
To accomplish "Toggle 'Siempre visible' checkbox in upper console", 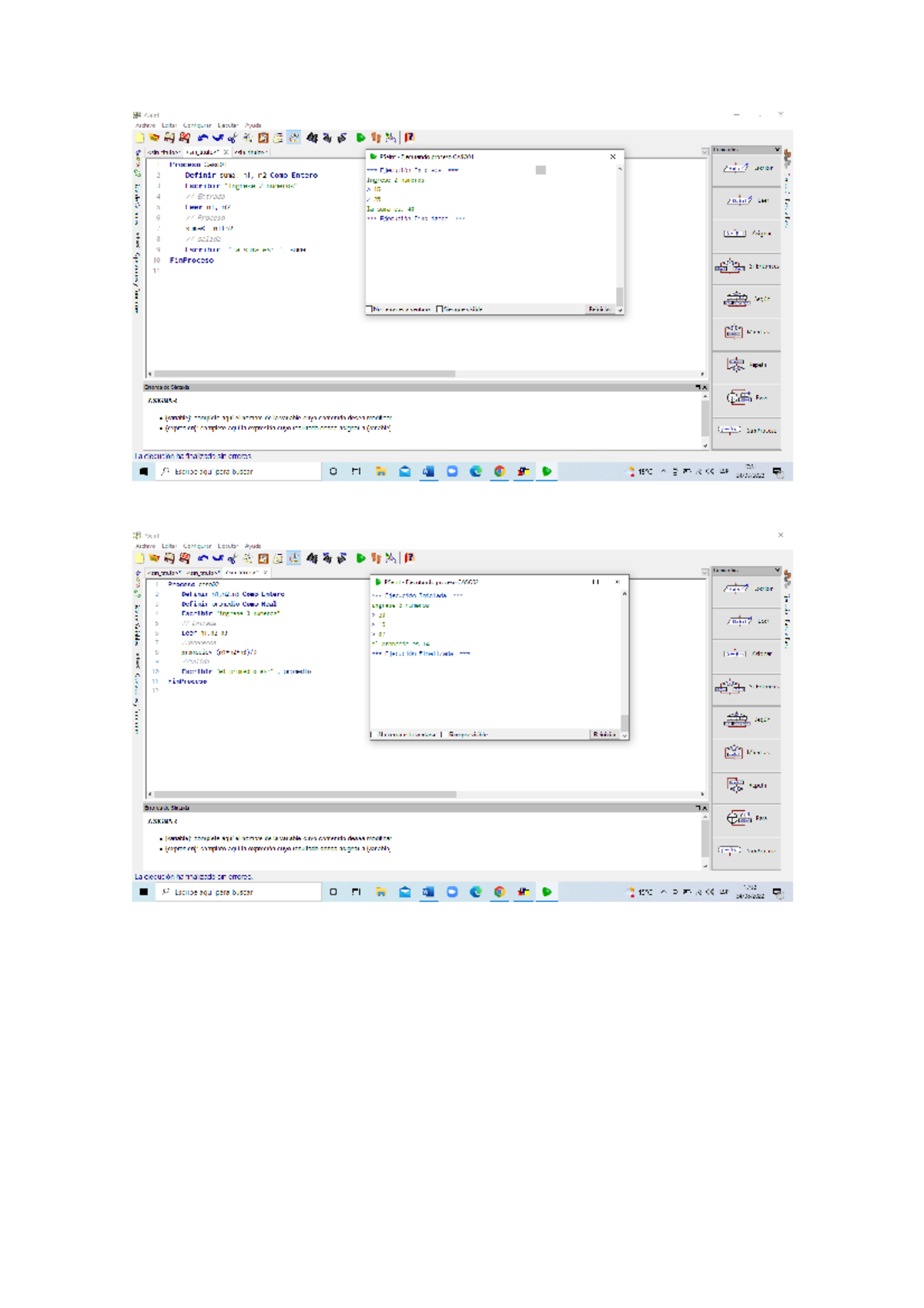I will [x=440, y=310].
